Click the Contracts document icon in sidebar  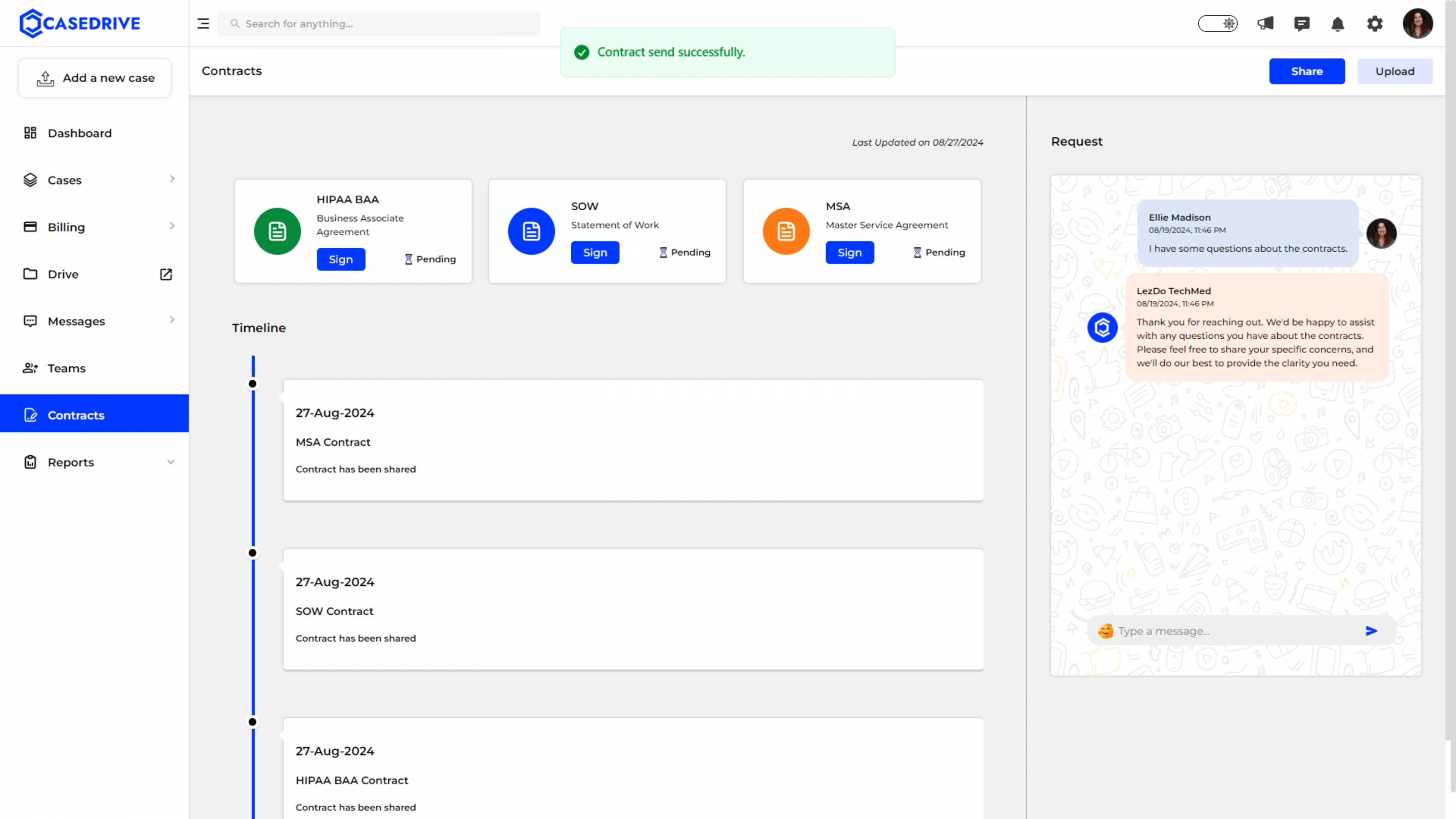pos(30,415)
